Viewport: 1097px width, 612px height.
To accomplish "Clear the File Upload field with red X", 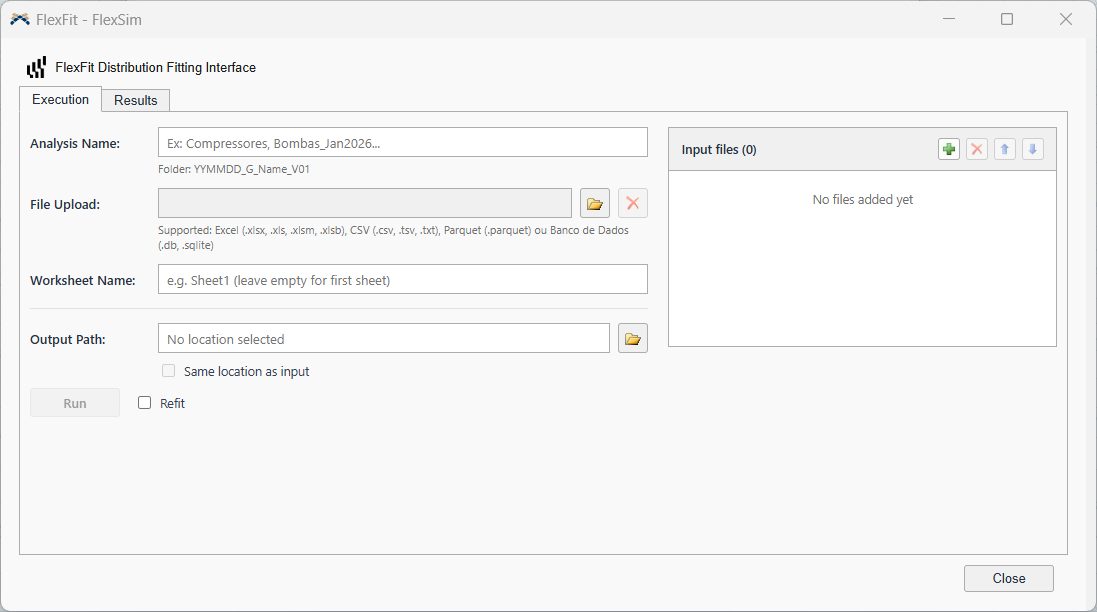I will (x=632, y=204).
